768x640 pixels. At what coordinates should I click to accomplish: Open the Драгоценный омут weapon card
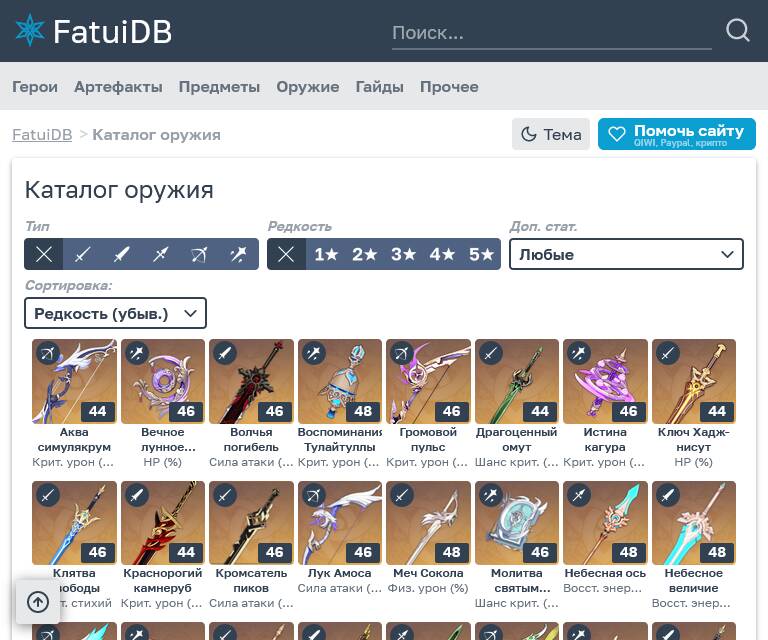pyautogui.click(x=517, y=403)
